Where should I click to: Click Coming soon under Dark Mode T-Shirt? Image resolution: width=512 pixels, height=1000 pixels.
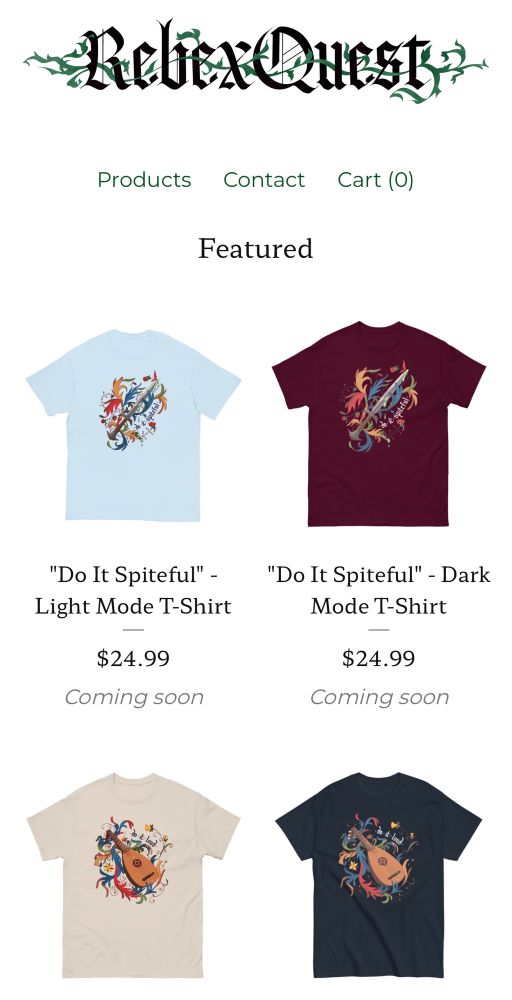379,697
